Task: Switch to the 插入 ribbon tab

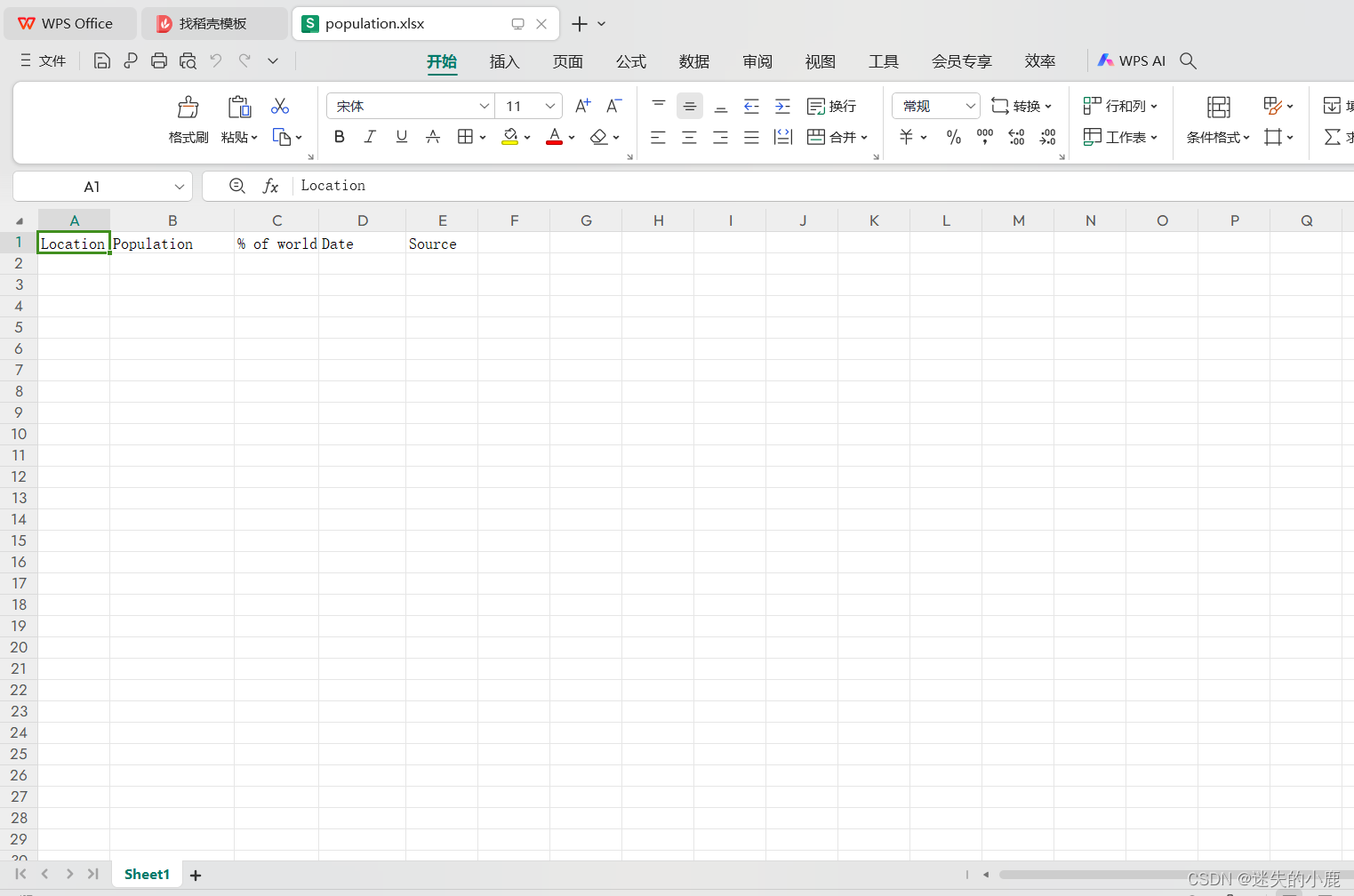Action: pos(504,61)
